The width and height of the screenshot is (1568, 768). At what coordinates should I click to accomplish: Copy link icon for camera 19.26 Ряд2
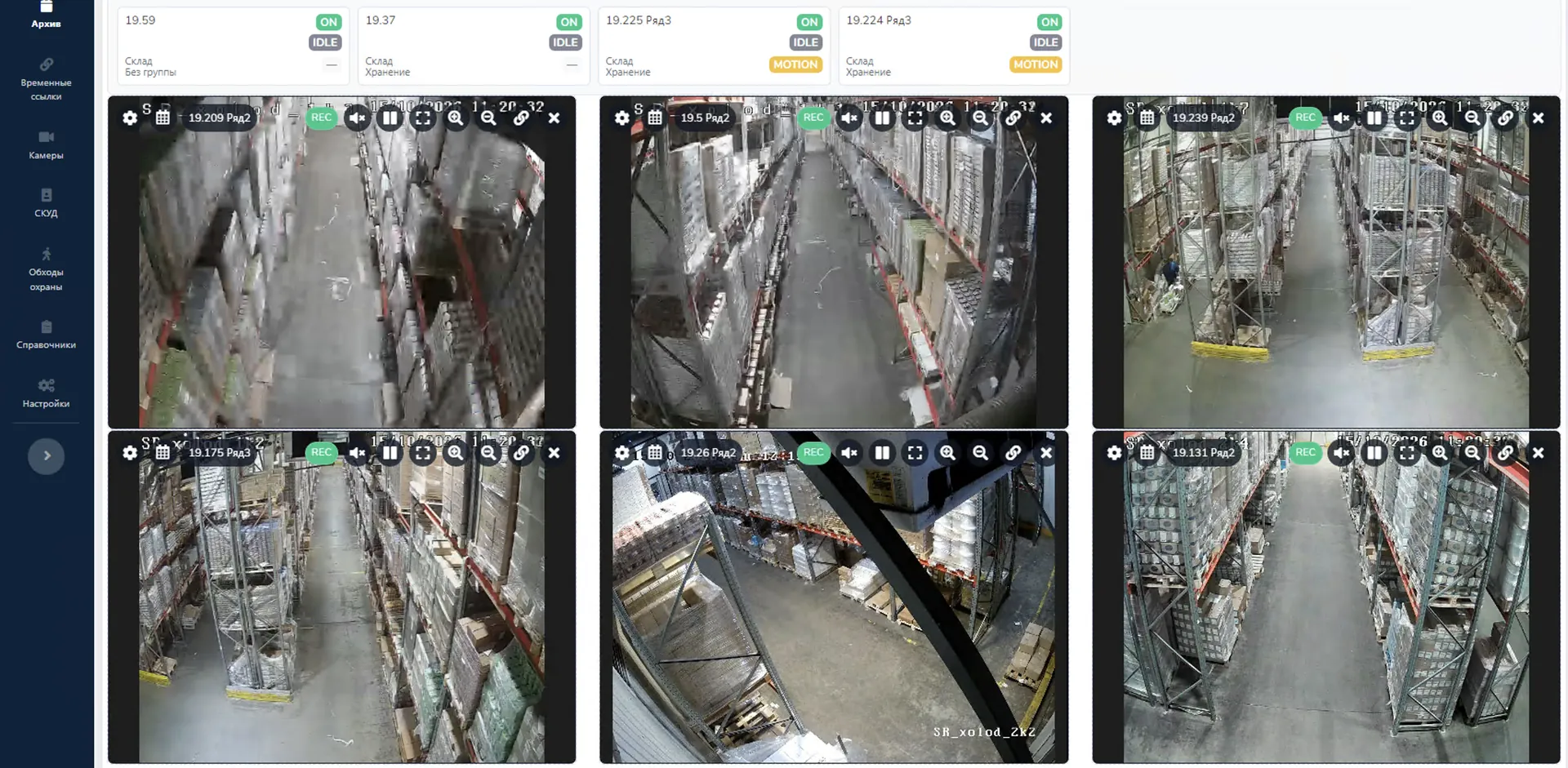point(1013,453)
